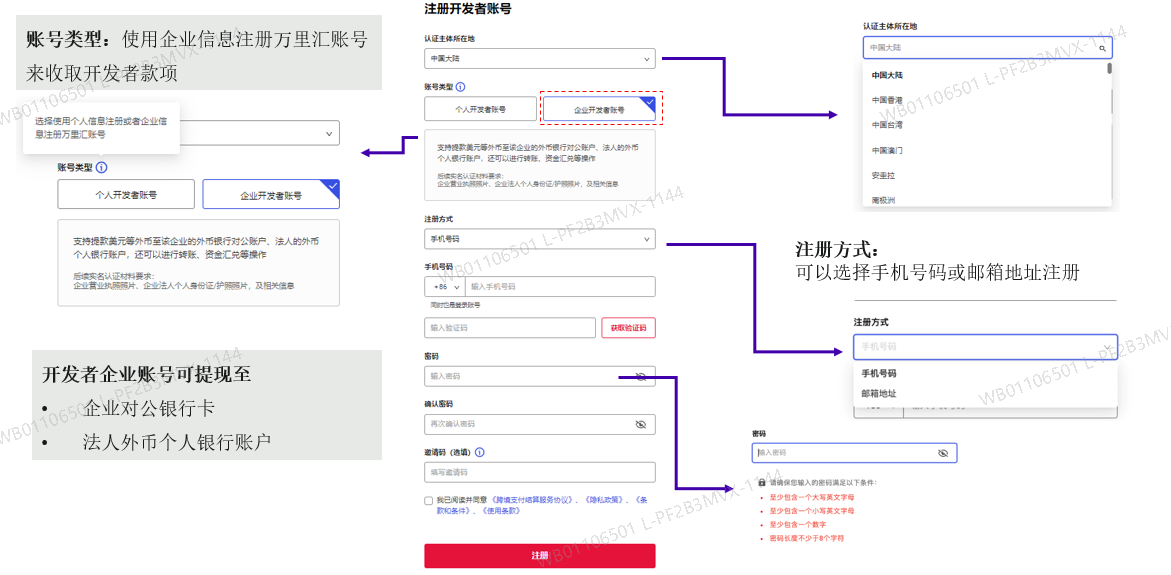The image size is (1171, 575).
Task: Choose 中国澳门 from the location list
Action: [887, 150]
